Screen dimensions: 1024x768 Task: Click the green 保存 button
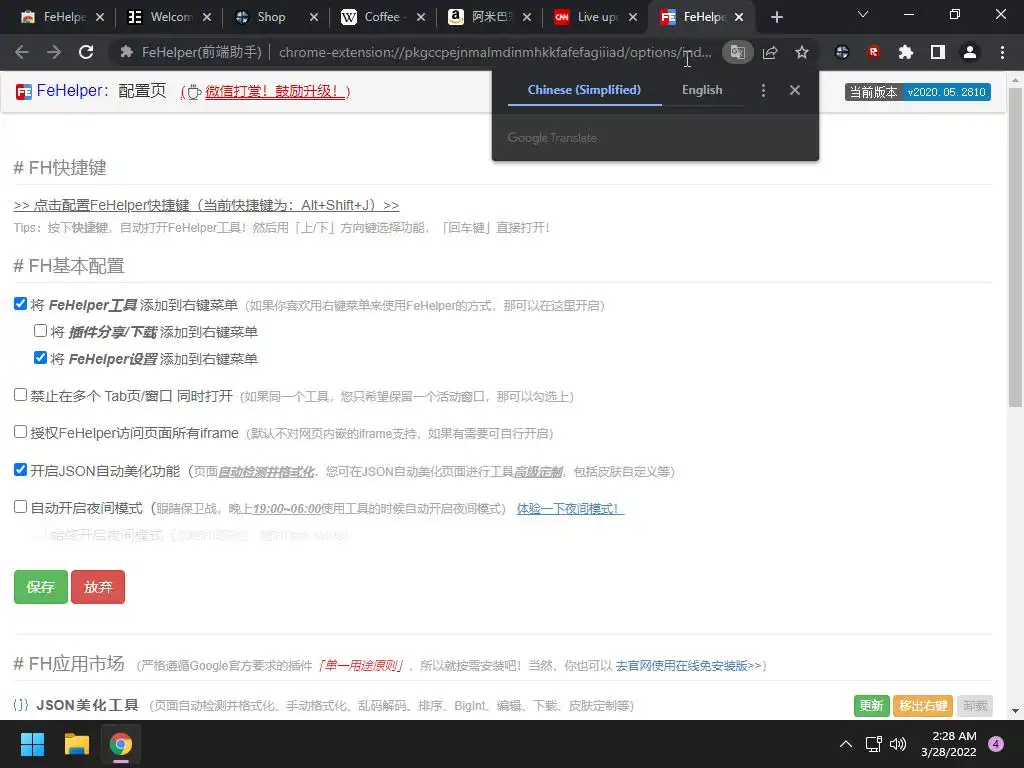40,587
